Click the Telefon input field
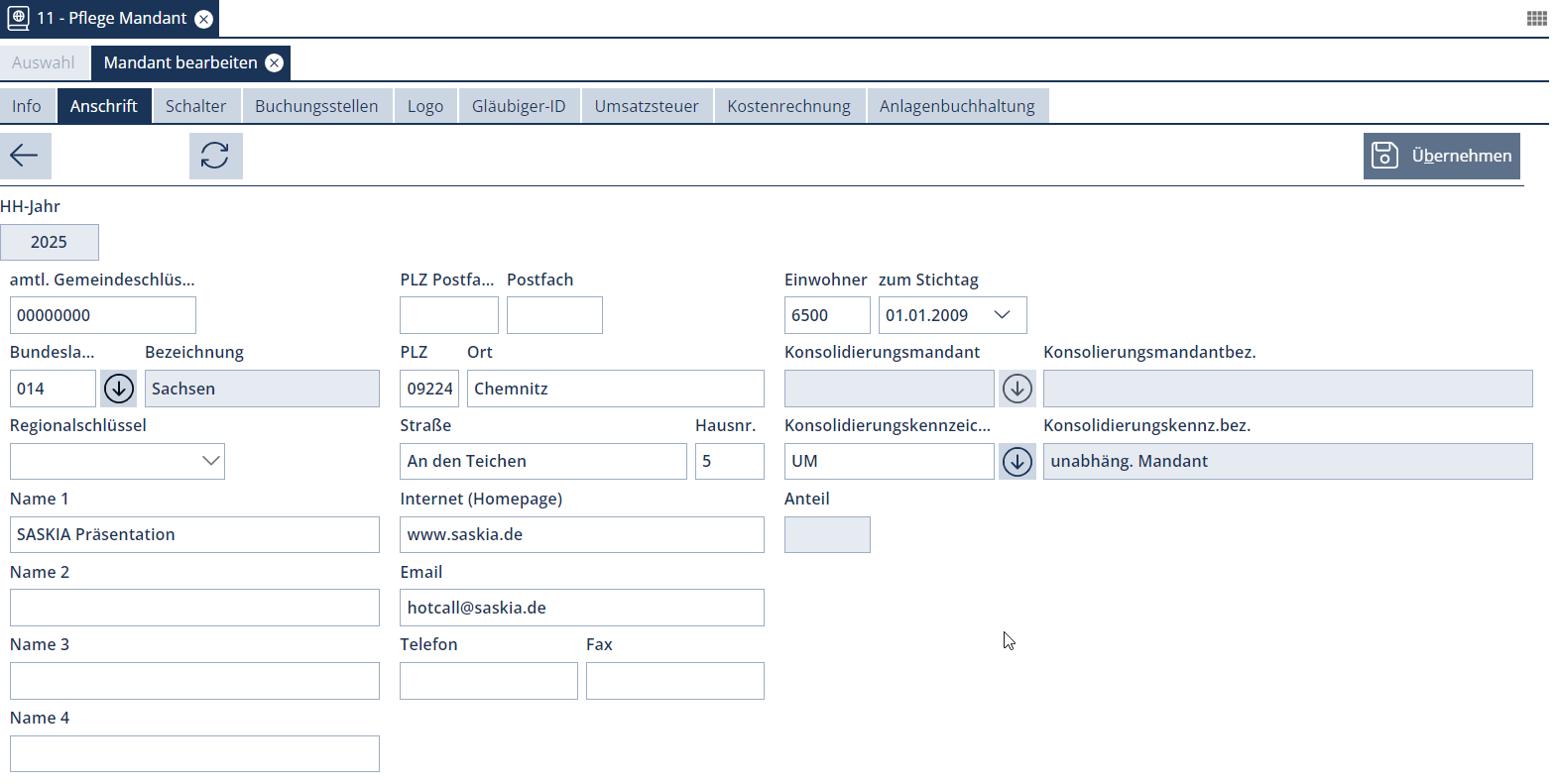Viewport: 1556px width, 784px height. 488,681
